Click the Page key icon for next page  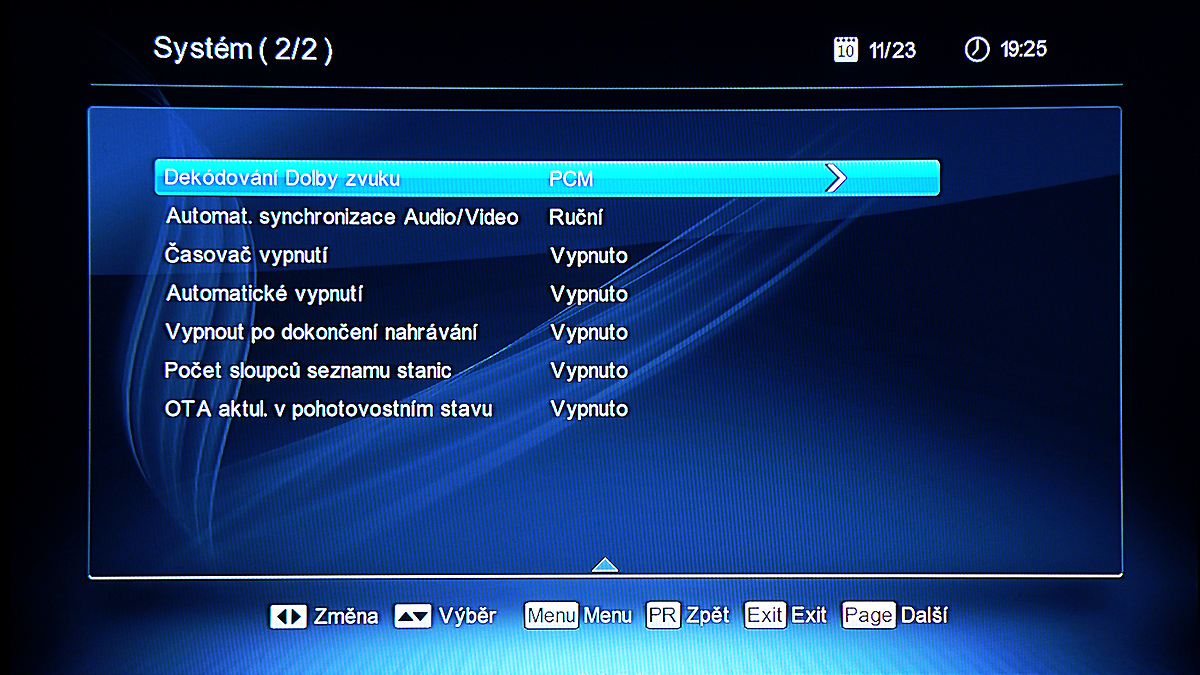click(868, 616)
